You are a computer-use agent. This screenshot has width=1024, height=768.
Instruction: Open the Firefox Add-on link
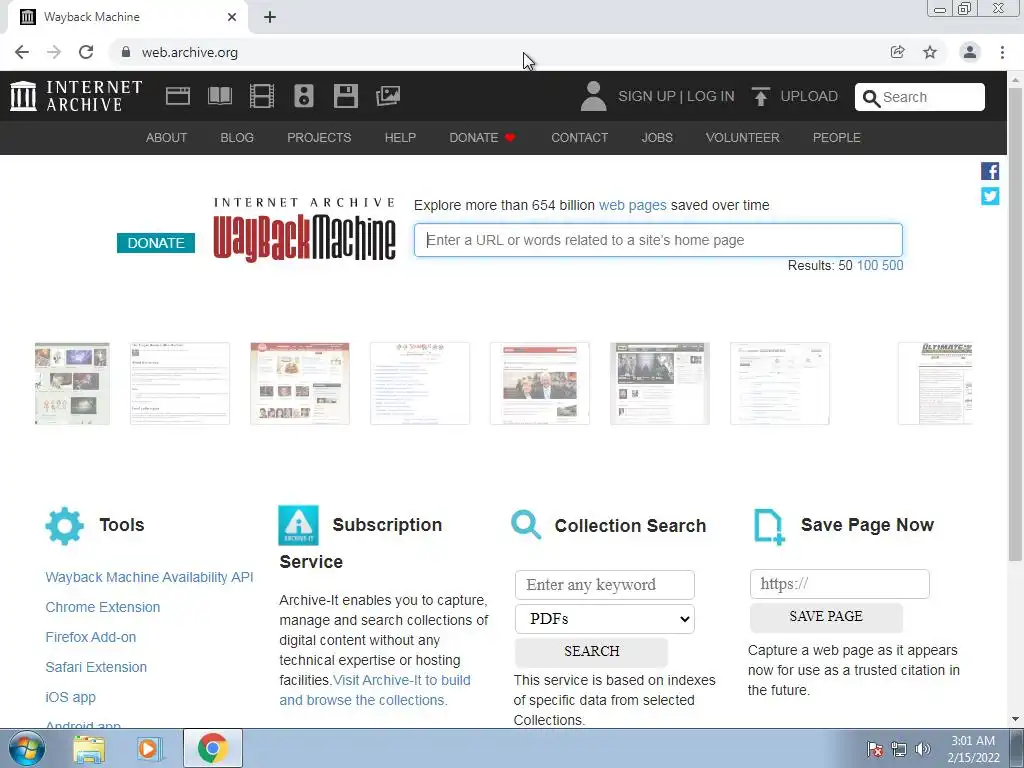coord(91,637)
